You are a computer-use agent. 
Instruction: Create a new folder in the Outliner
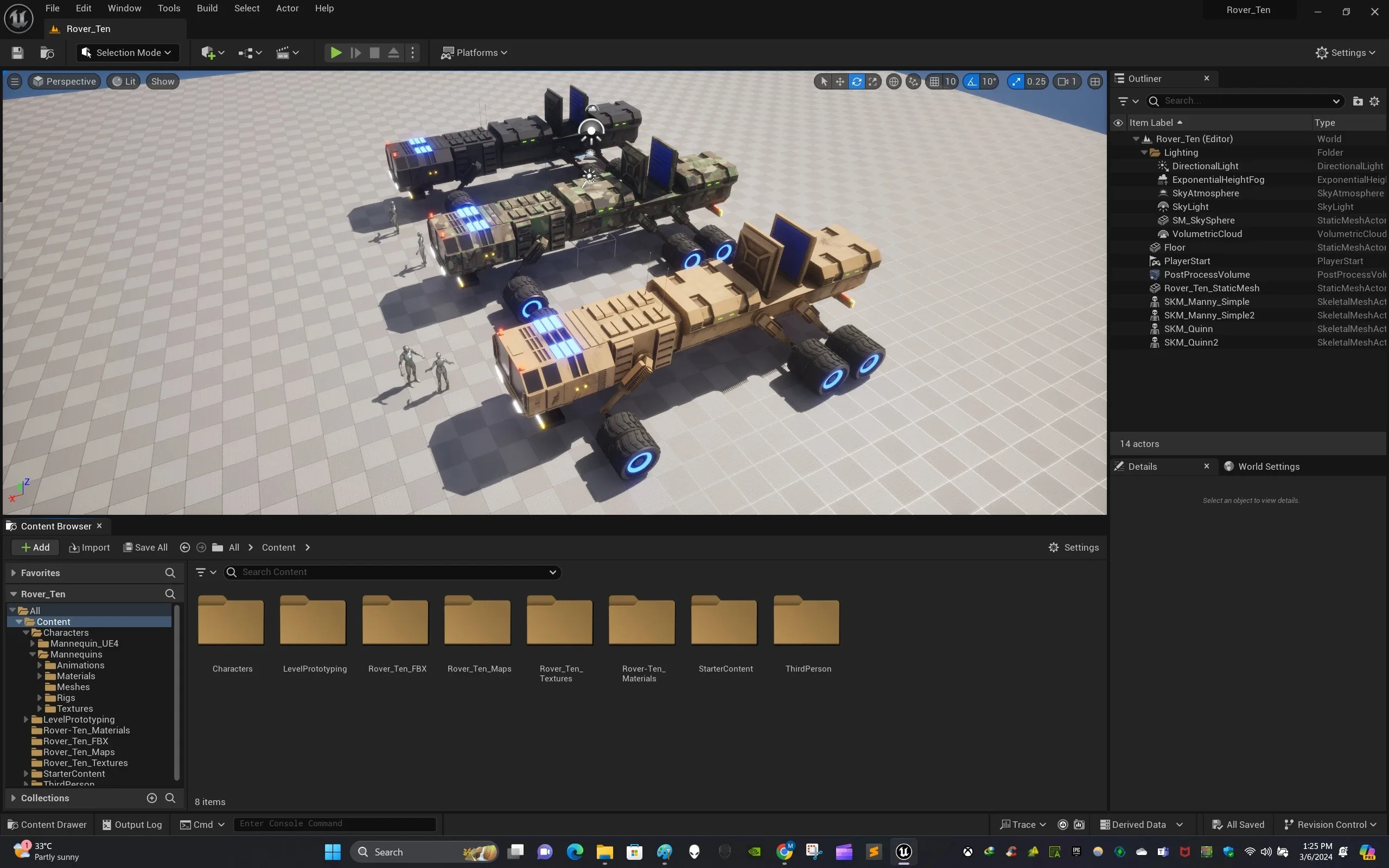click(x=1358, y=101)
